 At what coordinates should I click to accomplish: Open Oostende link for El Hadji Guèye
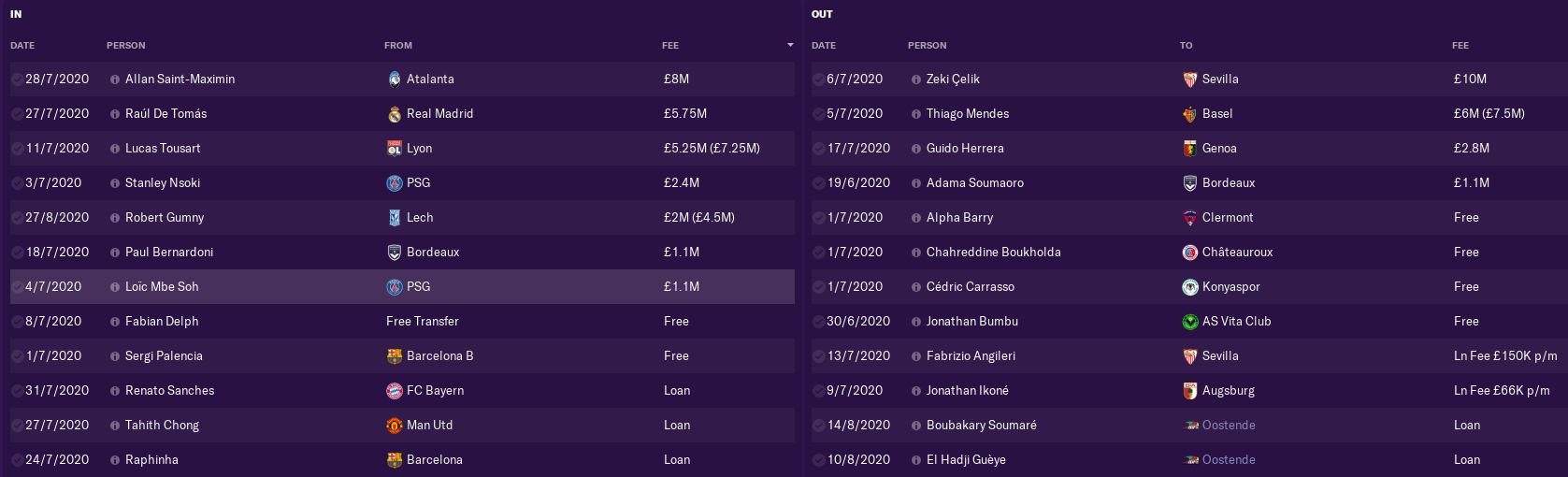(1229, 460)
